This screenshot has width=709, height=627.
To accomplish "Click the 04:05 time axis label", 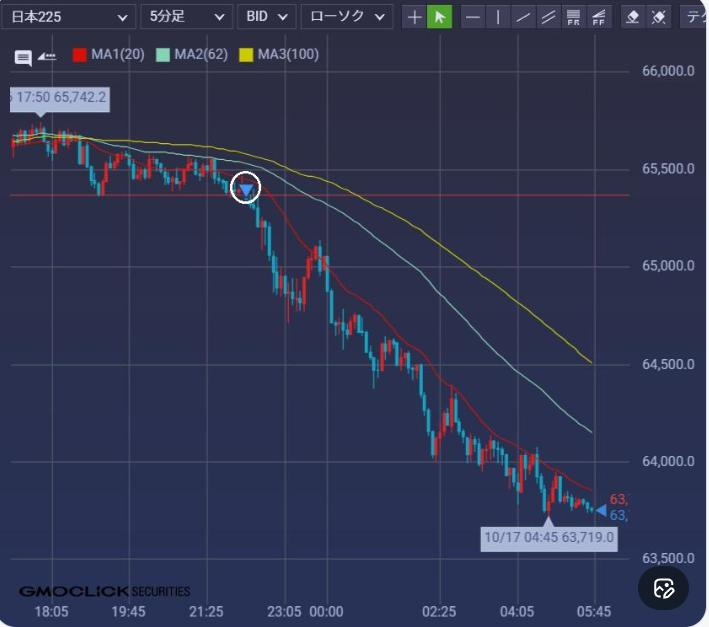I will 517,612.
